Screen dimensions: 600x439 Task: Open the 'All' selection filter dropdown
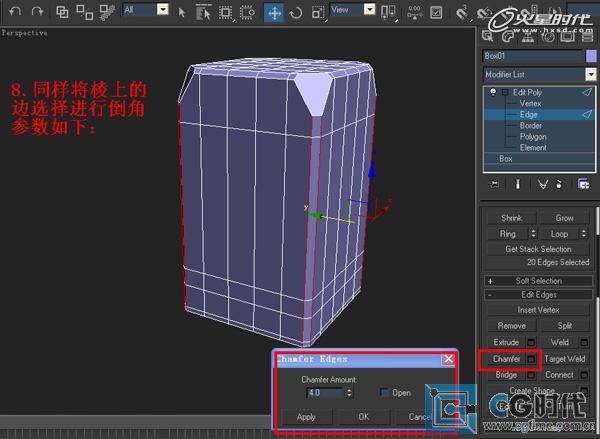(163, 10)
